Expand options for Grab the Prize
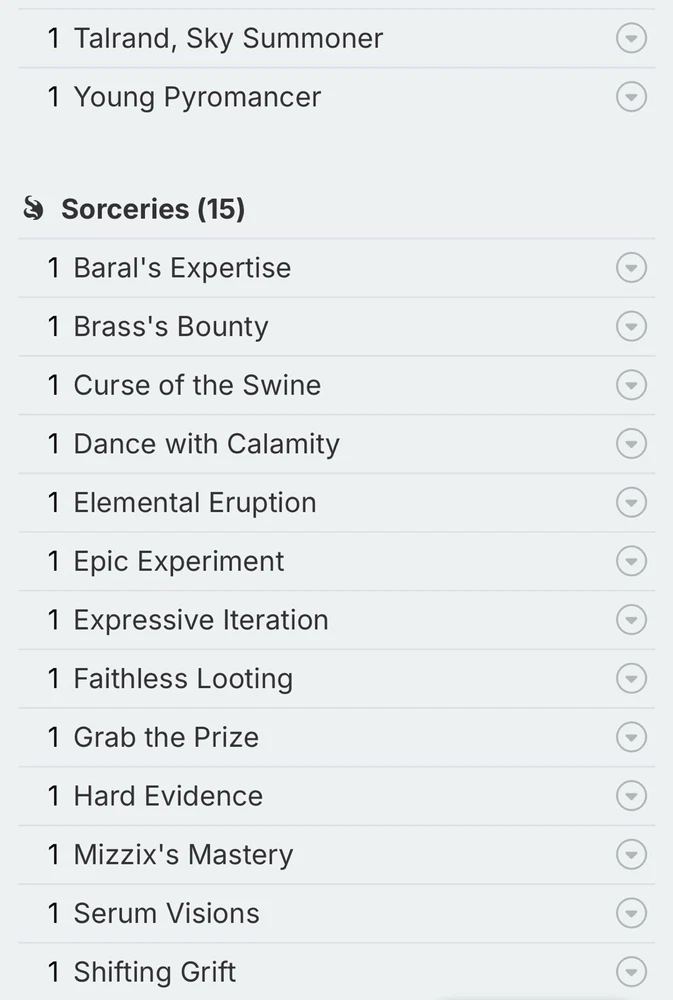The height and width of the screenshot is (1000, 673). click(631, 737)
